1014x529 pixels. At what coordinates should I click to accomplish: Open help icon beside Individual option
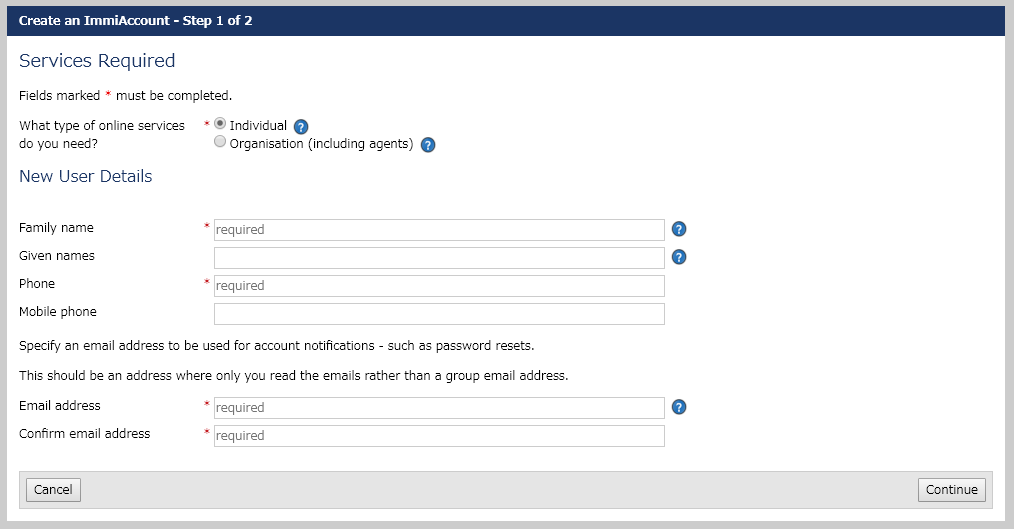(x=301, y=127)
